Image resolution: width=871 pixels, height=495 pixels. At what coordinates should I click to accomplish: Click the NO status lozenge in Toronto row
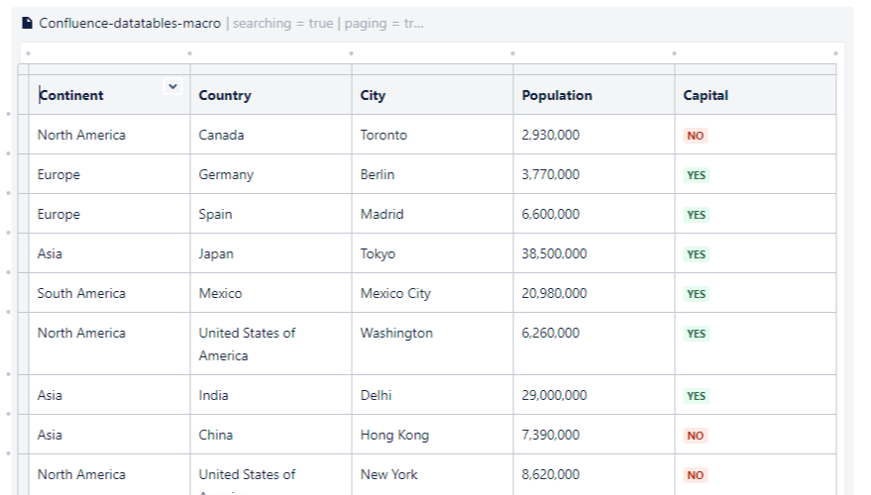tap(695, 136)
